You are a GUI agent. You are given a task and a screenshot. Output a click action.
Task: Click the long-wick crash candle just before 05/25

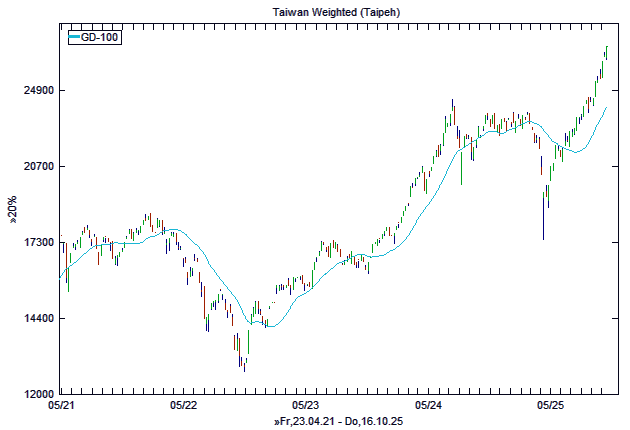544,215
